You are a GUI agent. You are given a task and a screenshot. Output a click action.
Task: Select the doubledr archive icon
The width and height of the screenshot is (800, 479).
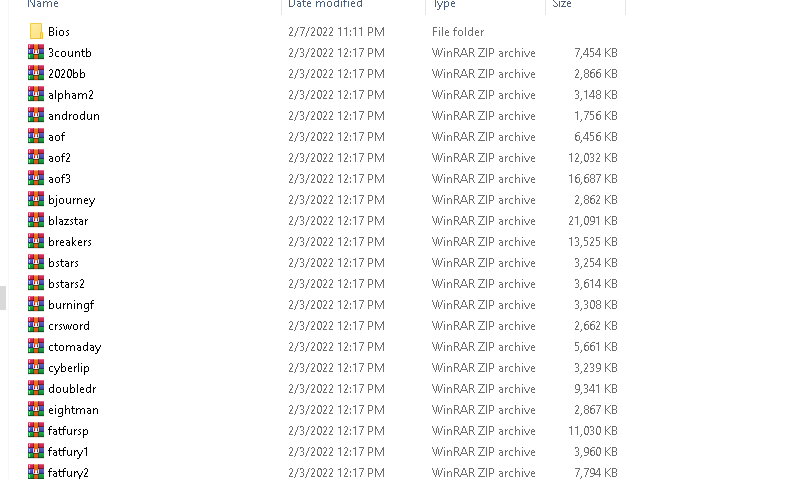[x=36, y=388]
